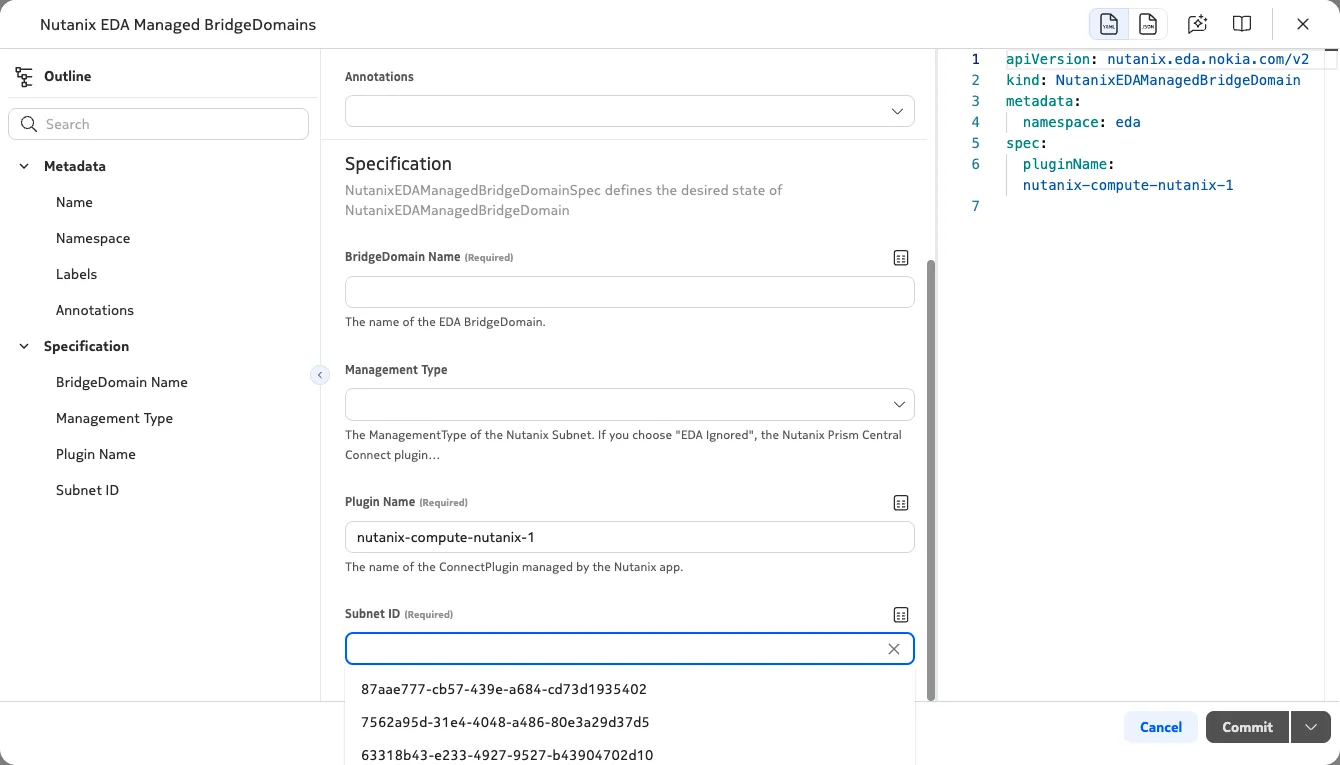Click the Cancel button

click(x=1161, y=727)
